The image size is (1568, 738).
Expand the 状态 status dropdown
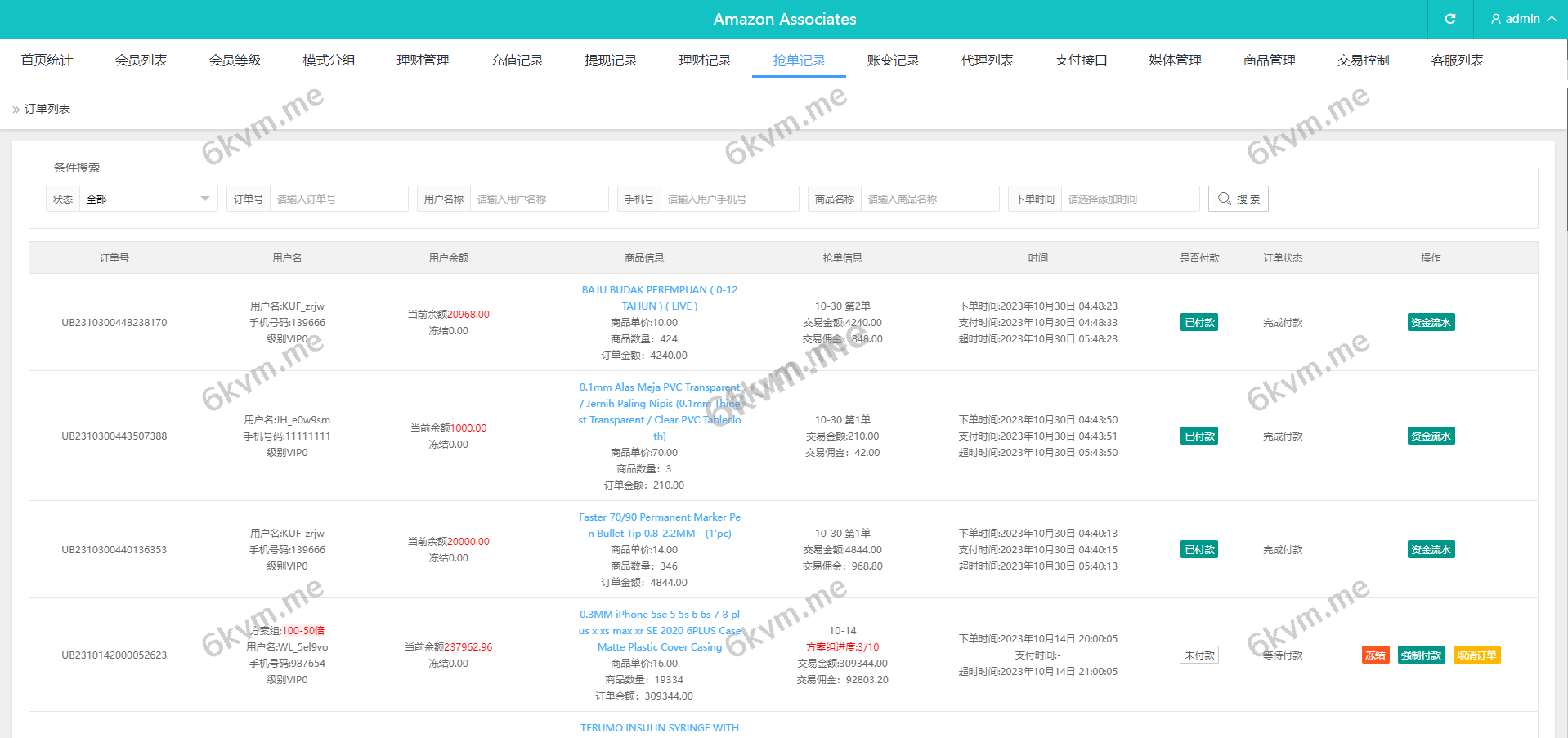(148, 199)
